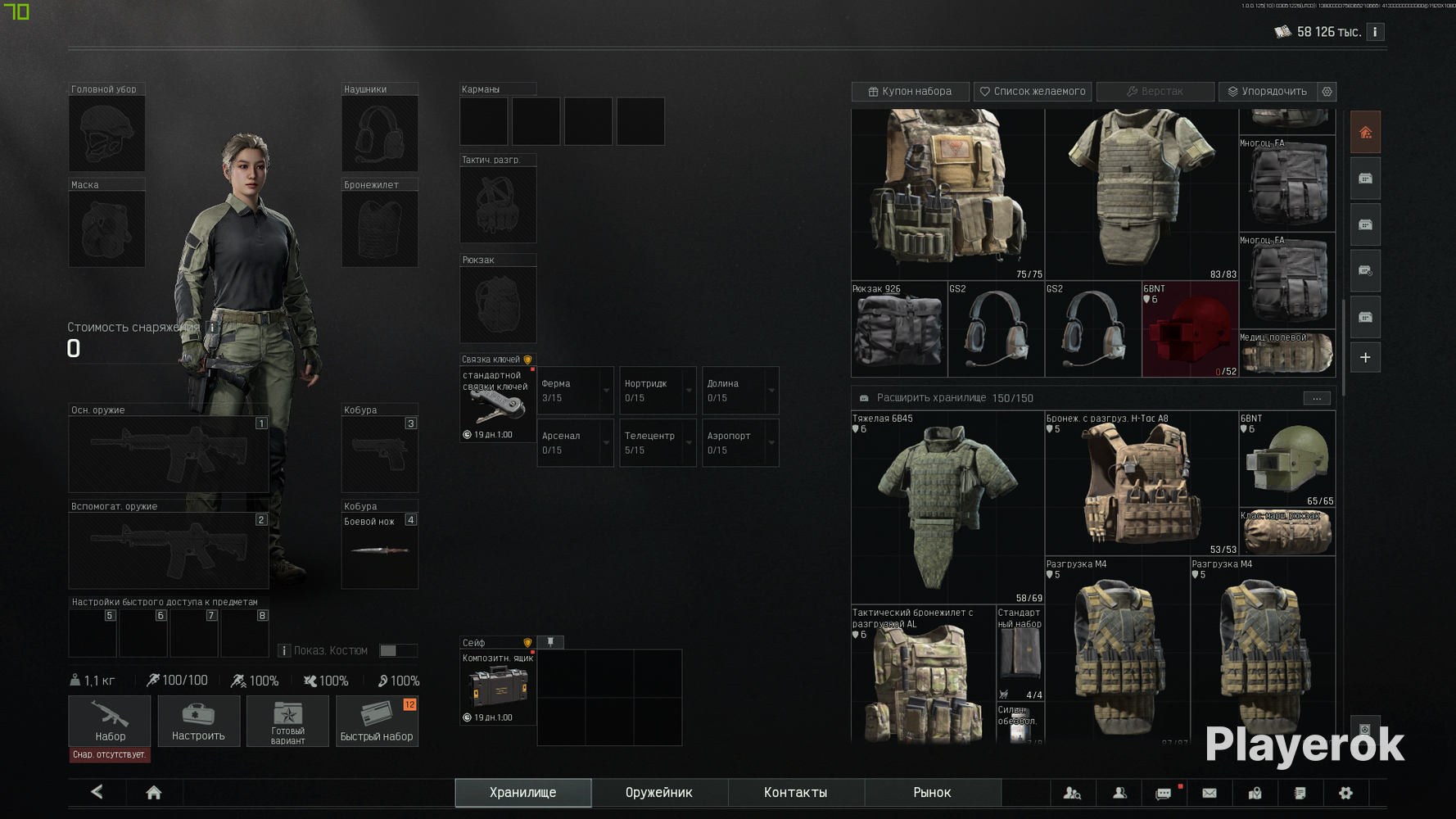The height and width of the screenshot is (819, 1456).
Task: Open the home icon in bottom bar
Action: (153, 792)
